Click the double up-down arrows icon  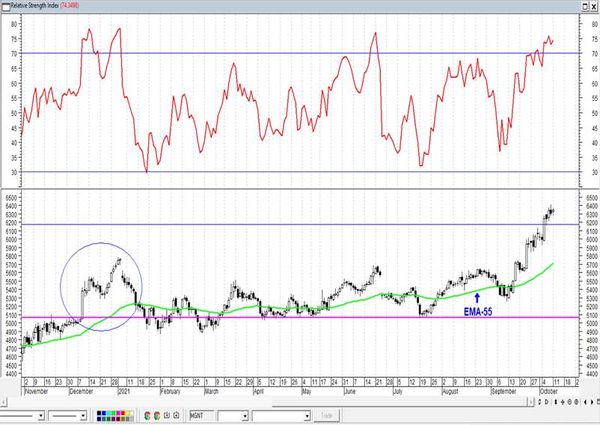point(540,402)
